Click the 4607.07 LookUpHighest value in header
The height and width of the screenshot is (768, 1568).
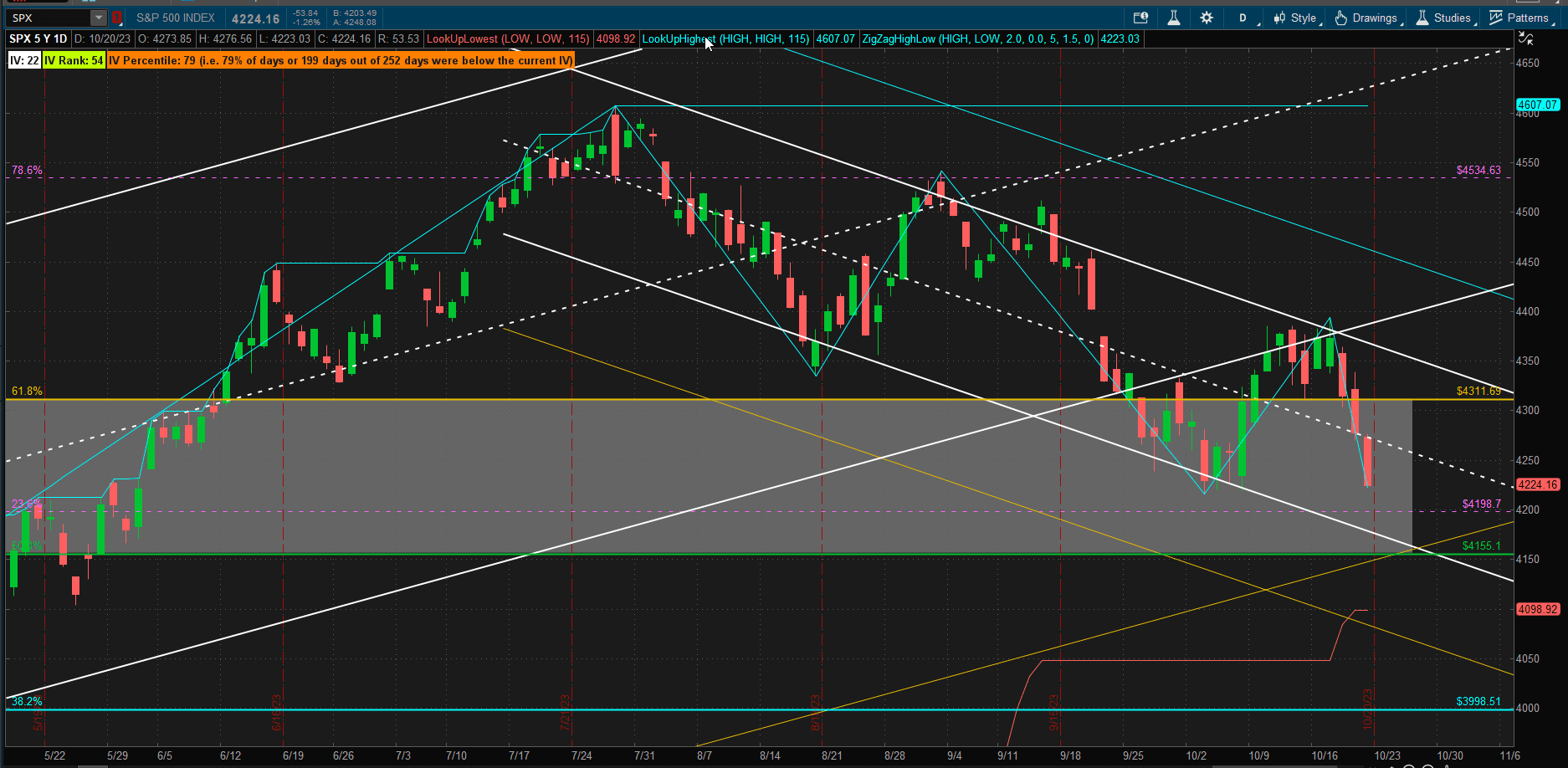pos(836,38)
